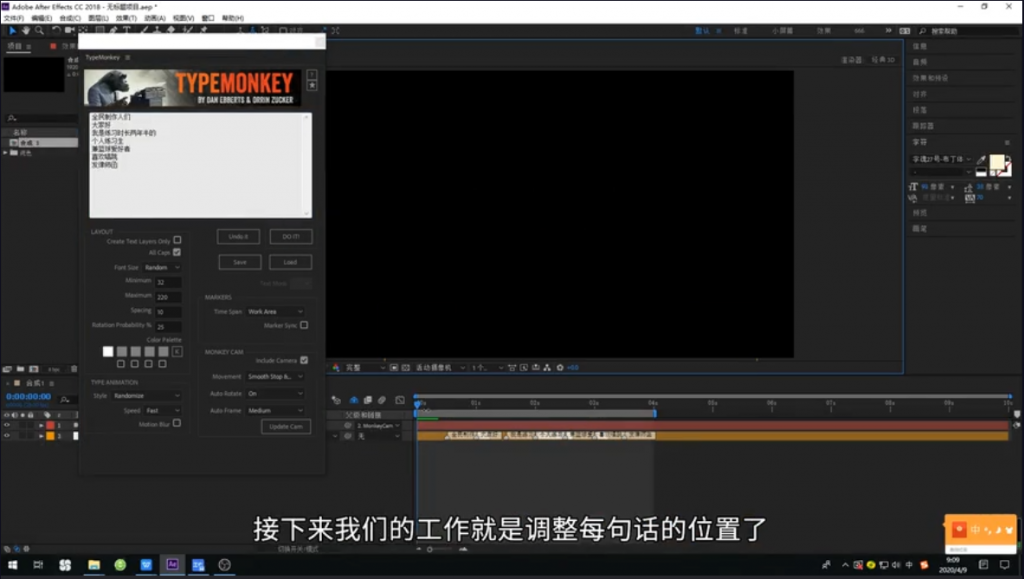Open the 效果(T) menu

(126, 18)
